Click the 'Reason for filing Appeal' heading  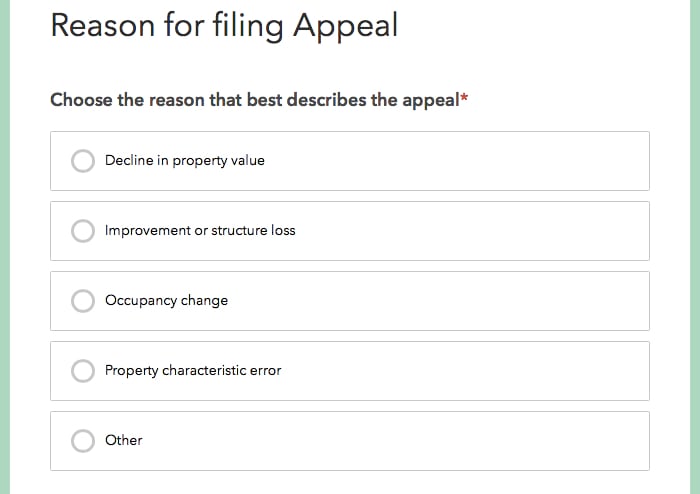point(224,25)
